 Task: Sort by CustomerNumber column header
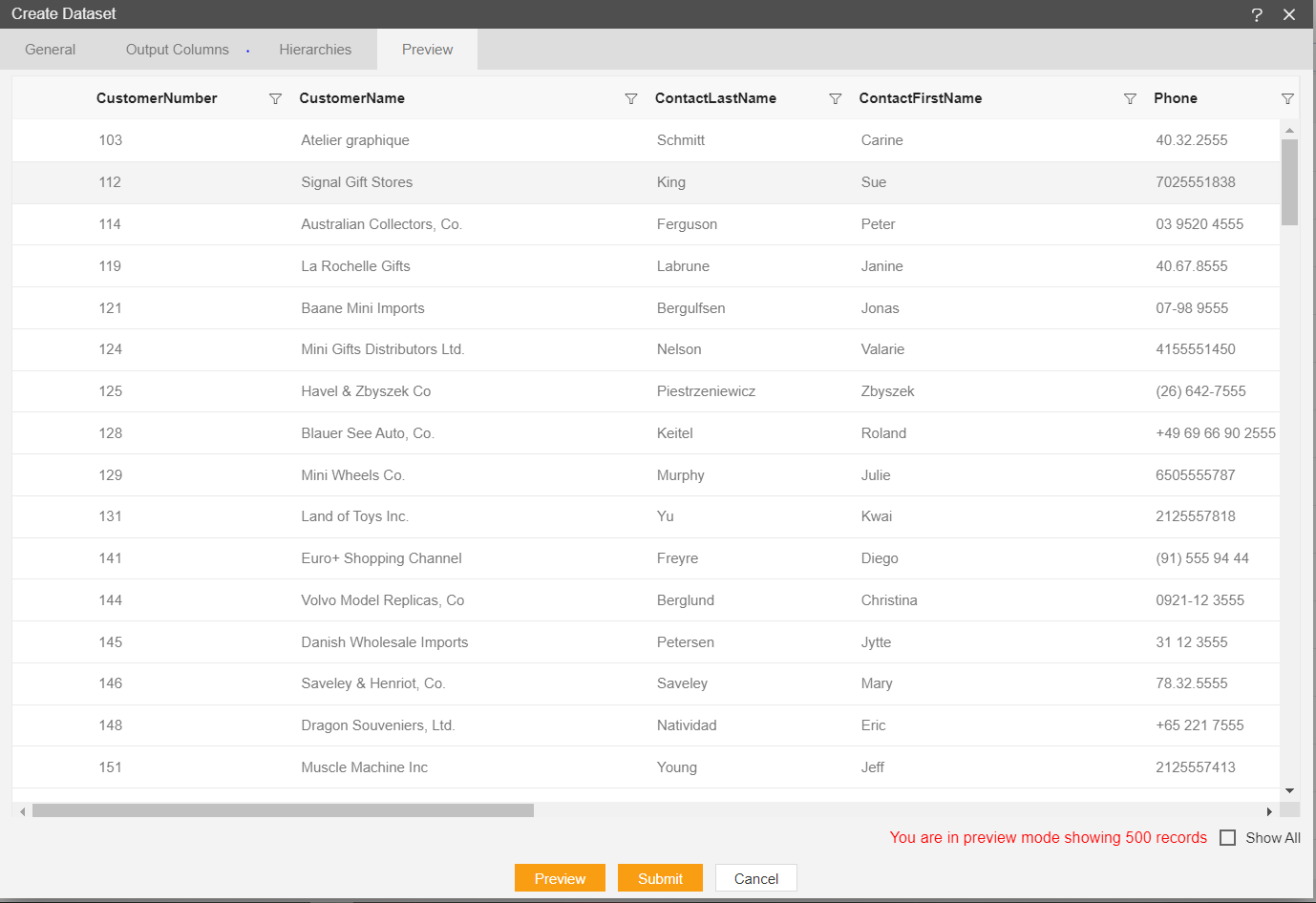tap(157, 98)
